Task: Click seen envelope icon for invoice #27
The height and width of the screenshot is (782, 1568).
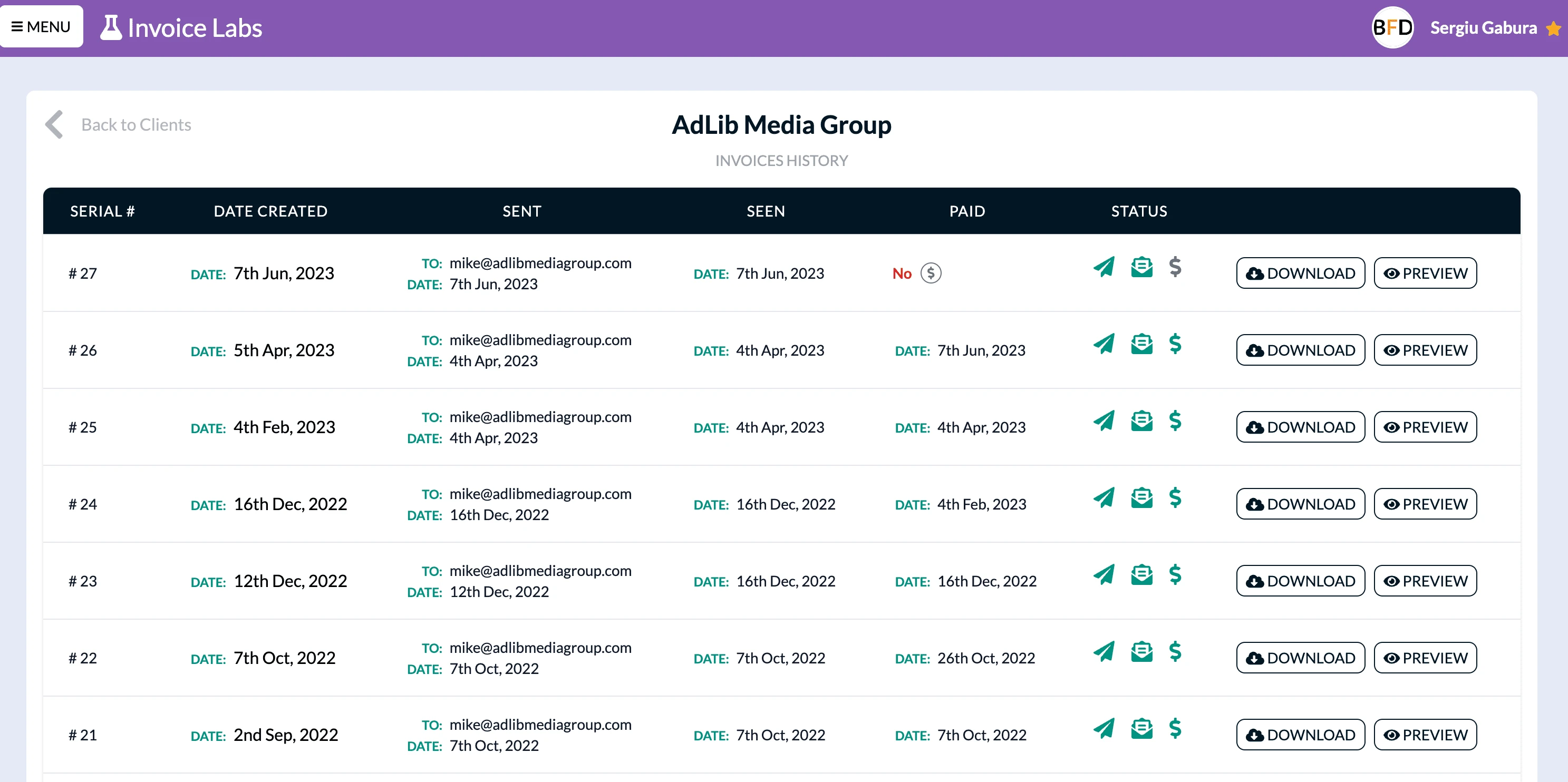Action: click(x=1141, y=267)
